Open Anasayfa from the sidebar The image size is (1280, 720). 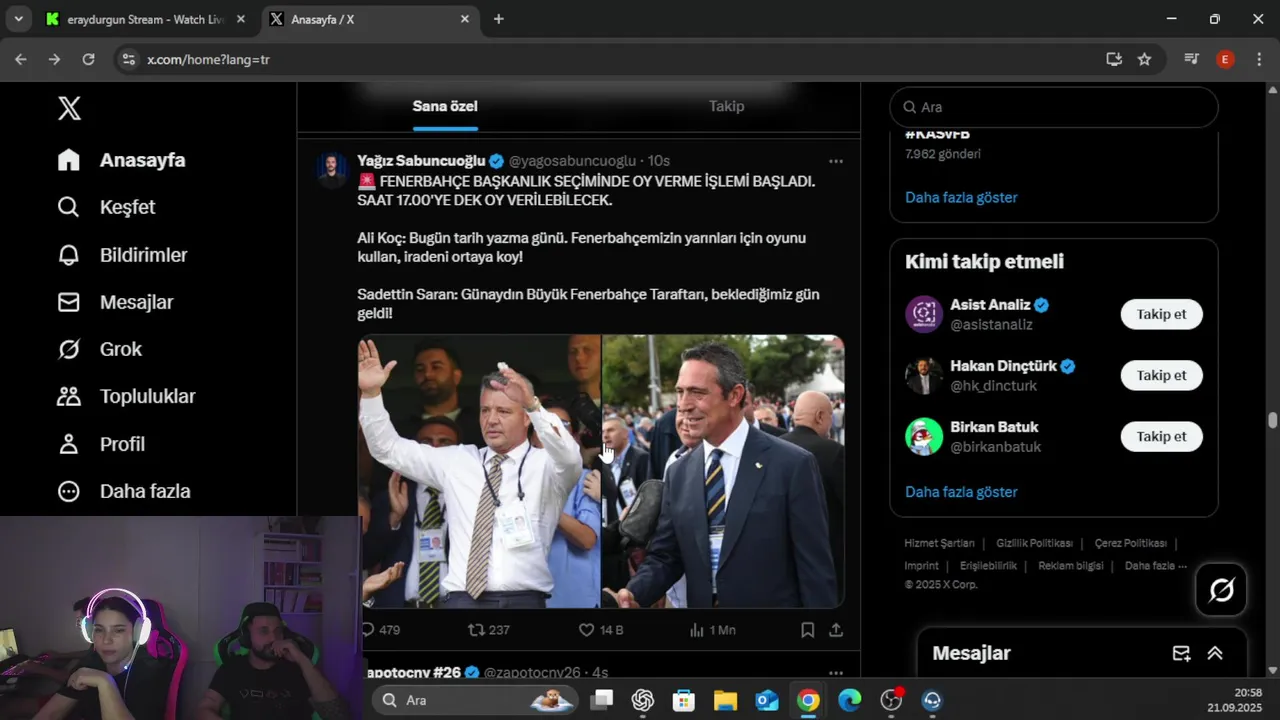[121, 160]
